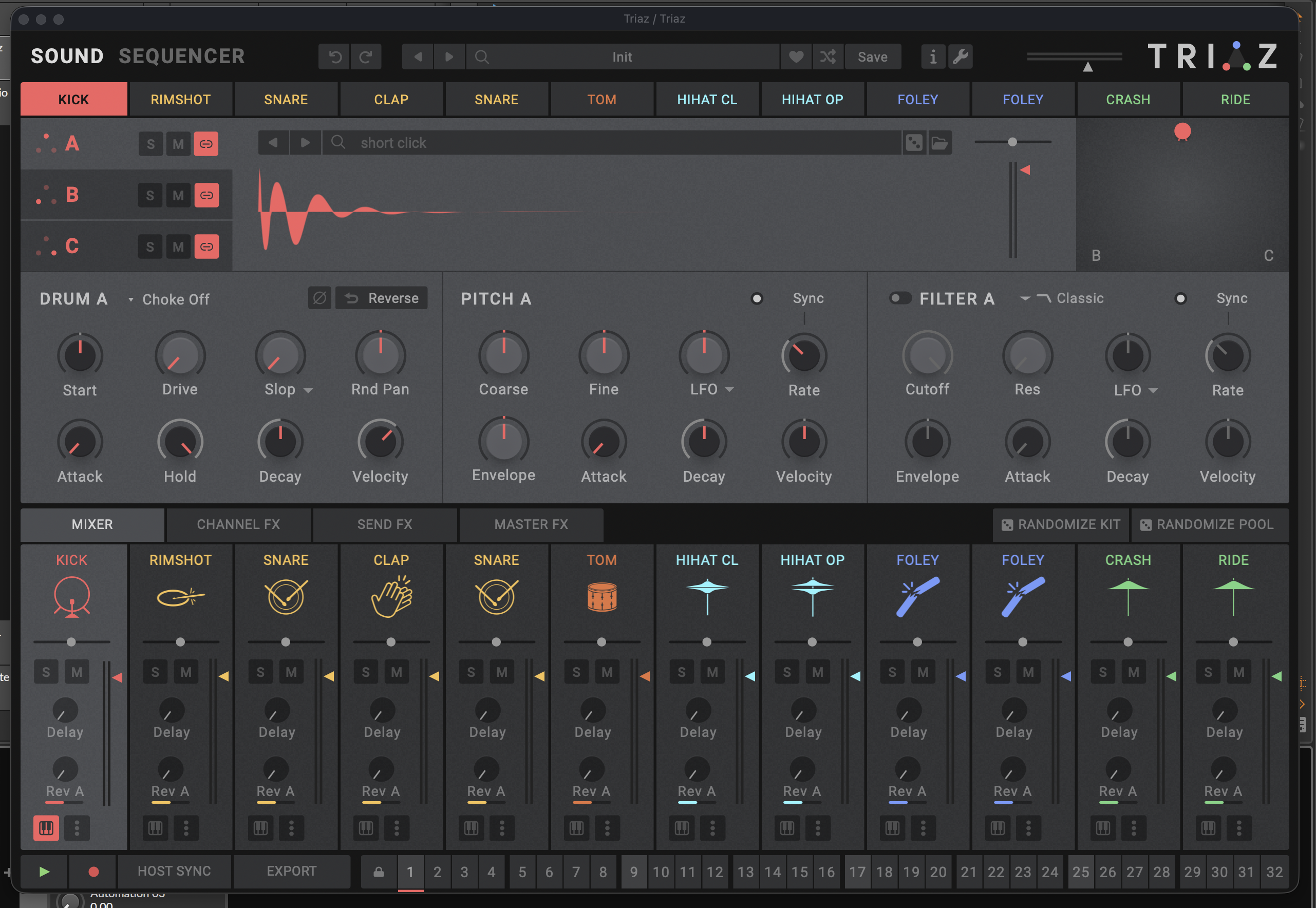Click the Reverse button
The height and width of the screenshot is (908, 1316).
pyautogui.click(x=382, y=298)
